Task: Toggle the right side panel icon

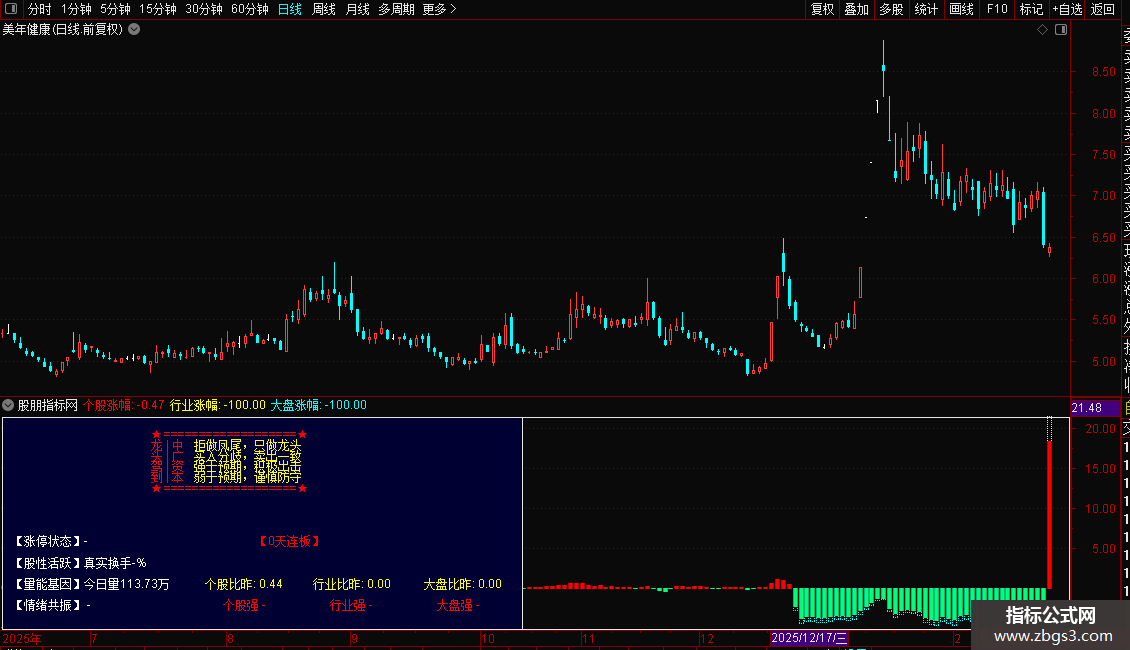Action: click(x=1061, y=30)
